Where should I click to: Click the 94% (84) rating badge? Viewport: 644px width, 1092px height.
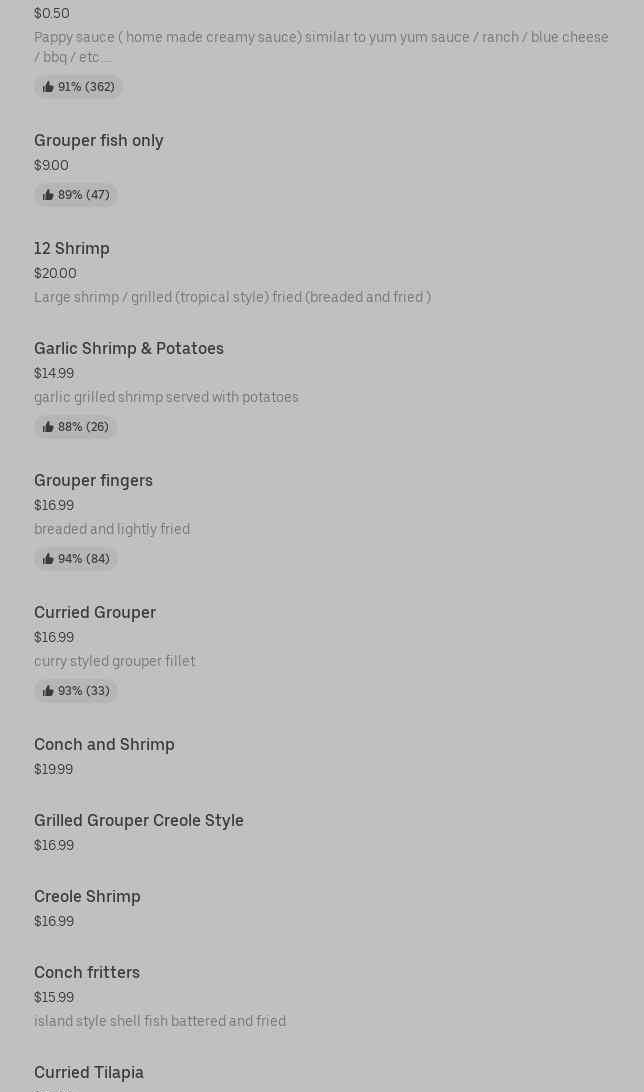[x=76, y=559]
